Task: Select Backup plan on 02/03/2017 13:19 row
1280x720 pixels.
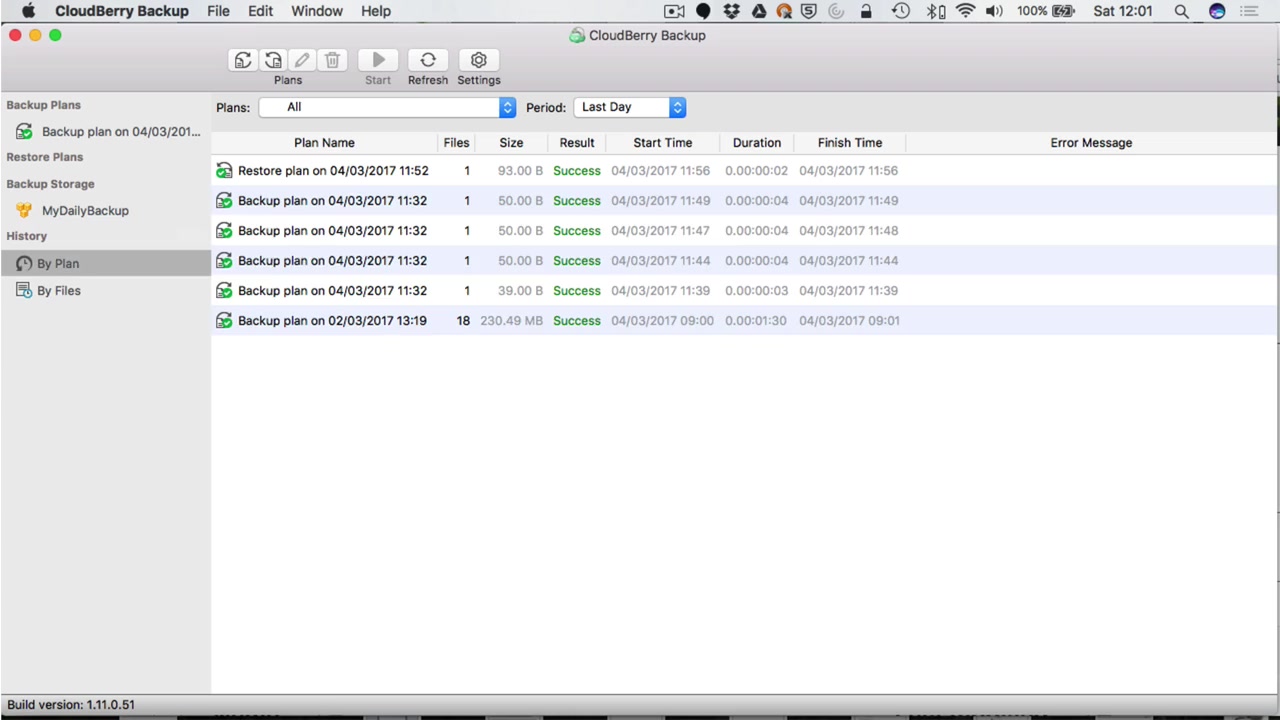Action: click(x=744, y=321)
